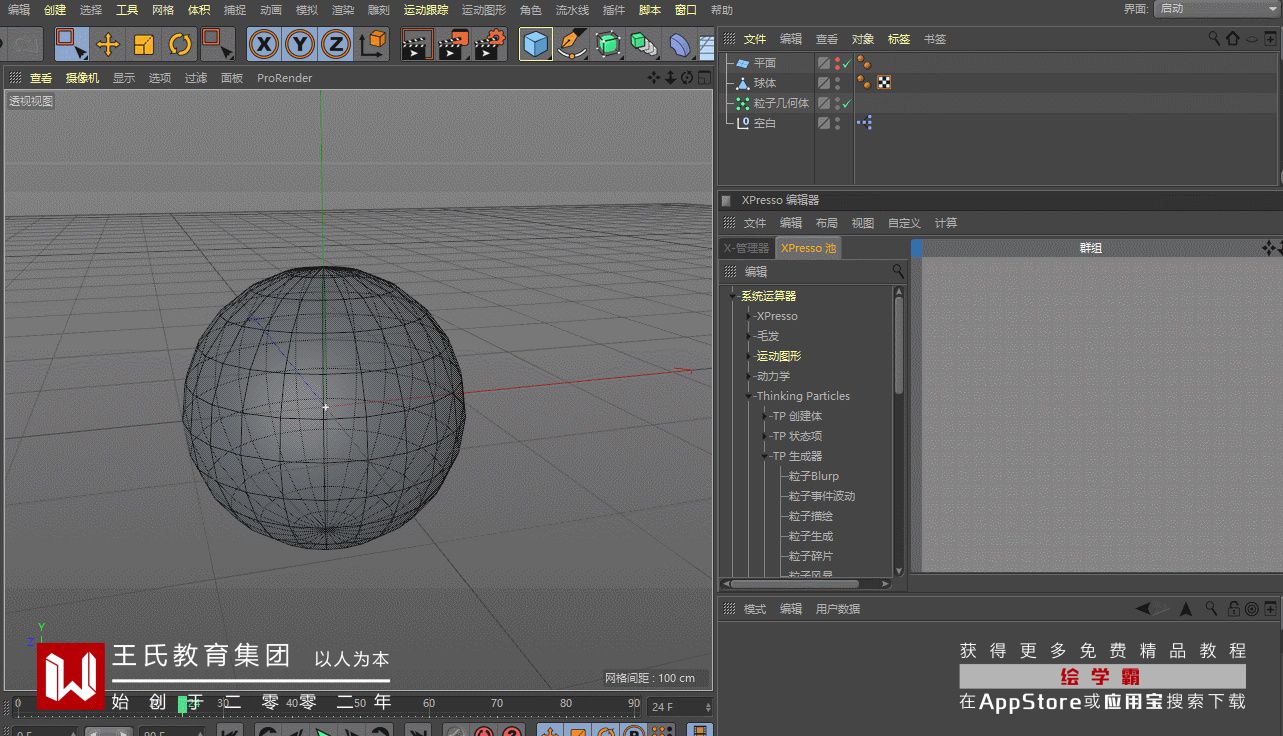Click the timeline ruler at frame 60
The height and width of the screenshot is (736, 1283).
429,704
